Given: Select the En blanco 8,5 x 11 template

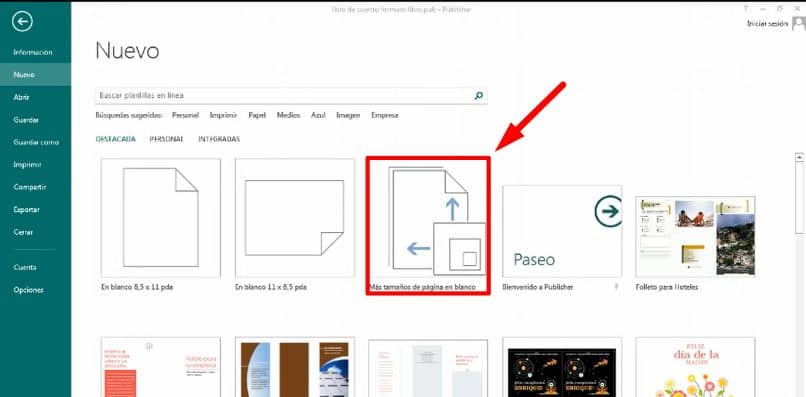Looking at the screenshot, I should [161, 218].
